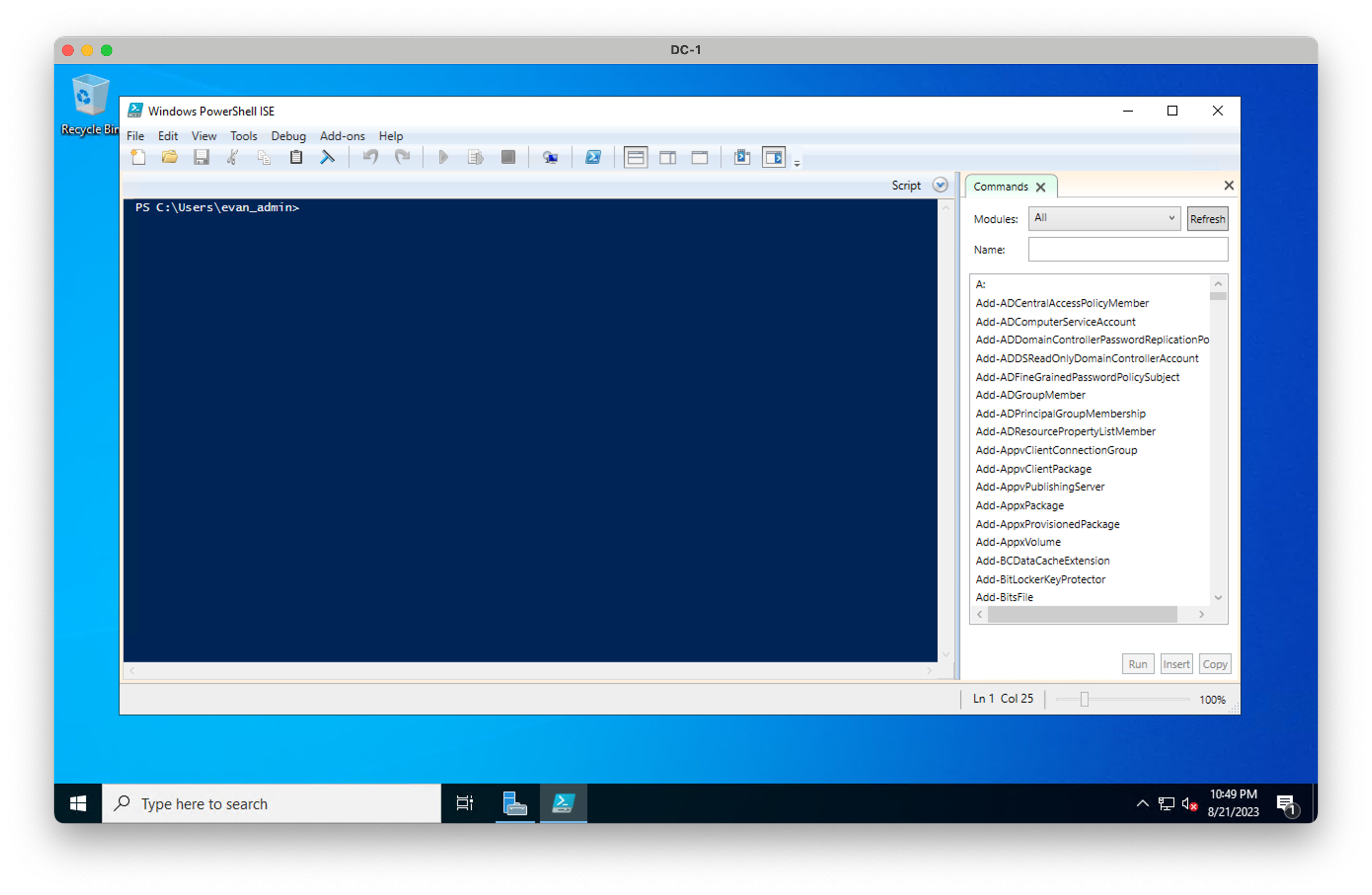Open the Debug menu
1372x895 pixels.
288,136
